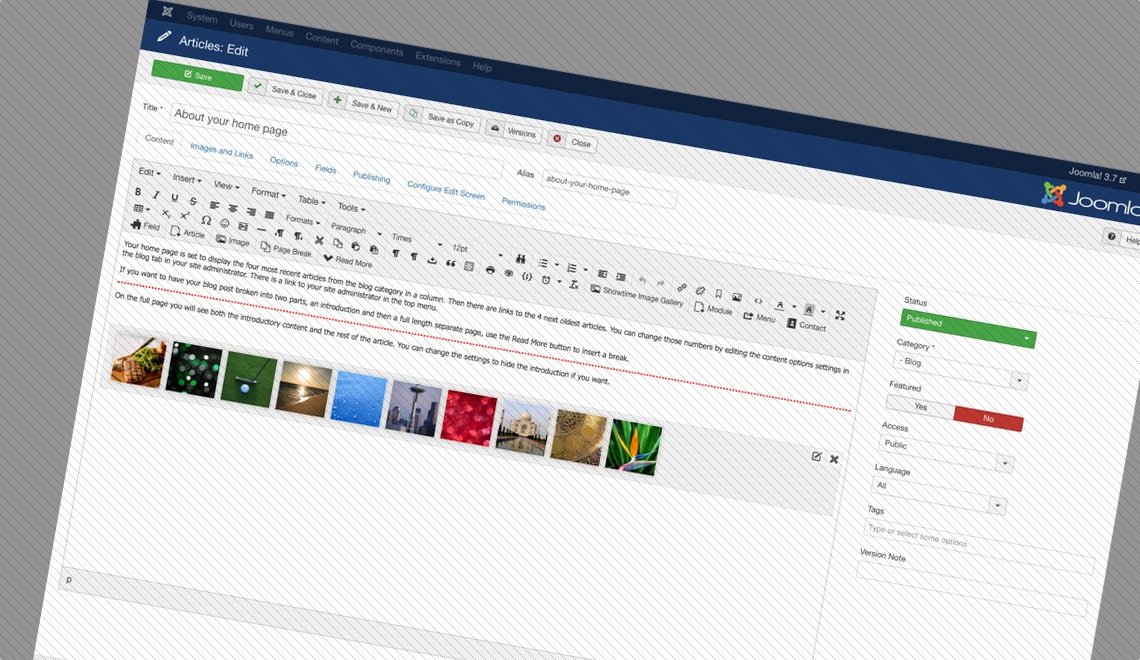The image size is (1140, 660).
Task: Apply strikethrough formatting
Action: 193,201
